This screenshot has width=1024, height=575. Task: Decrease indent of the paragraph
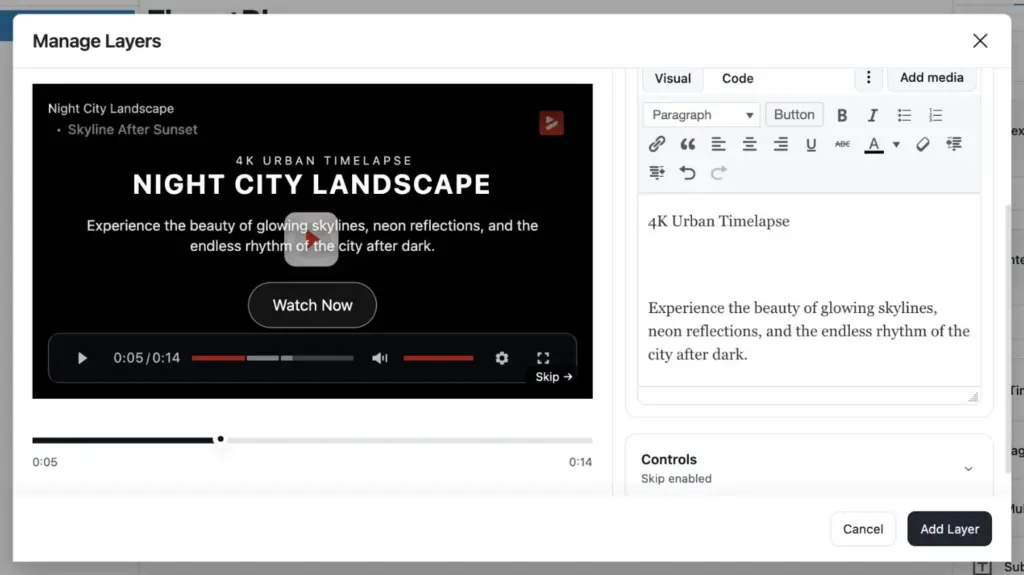[x=953, y=144]
